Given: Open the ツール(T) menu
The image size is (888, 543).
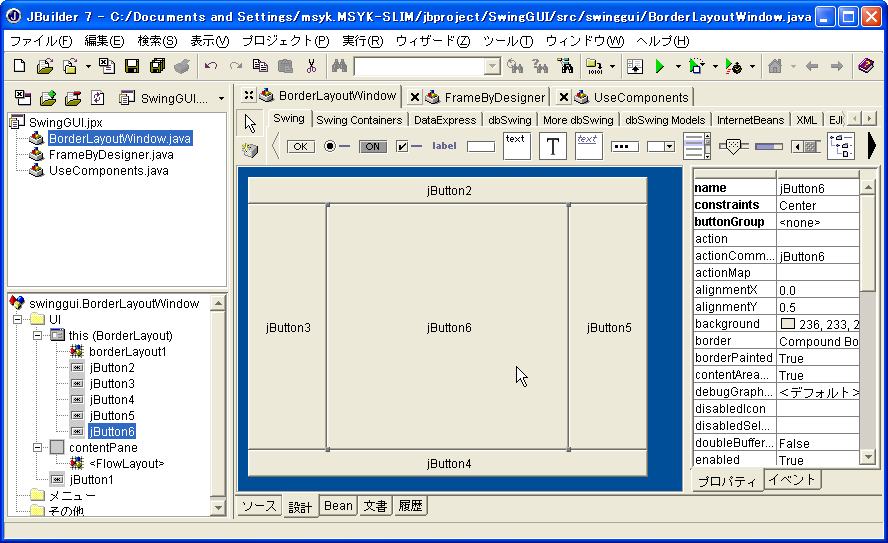Looking at the screenshot, I should (507, 41).
